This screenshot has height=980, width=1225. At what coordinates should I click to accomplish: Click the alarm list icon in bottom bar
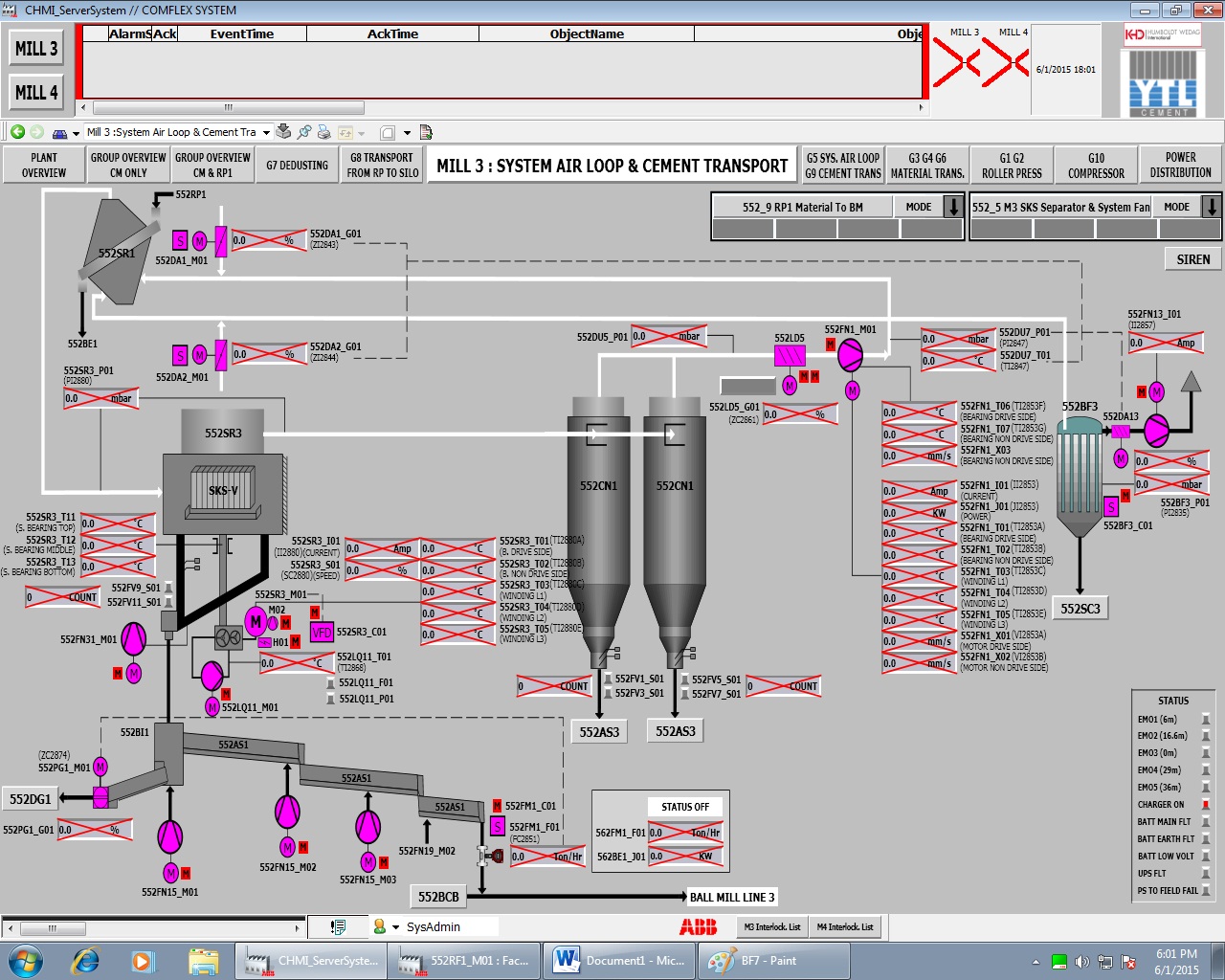[x=338, y=926]
